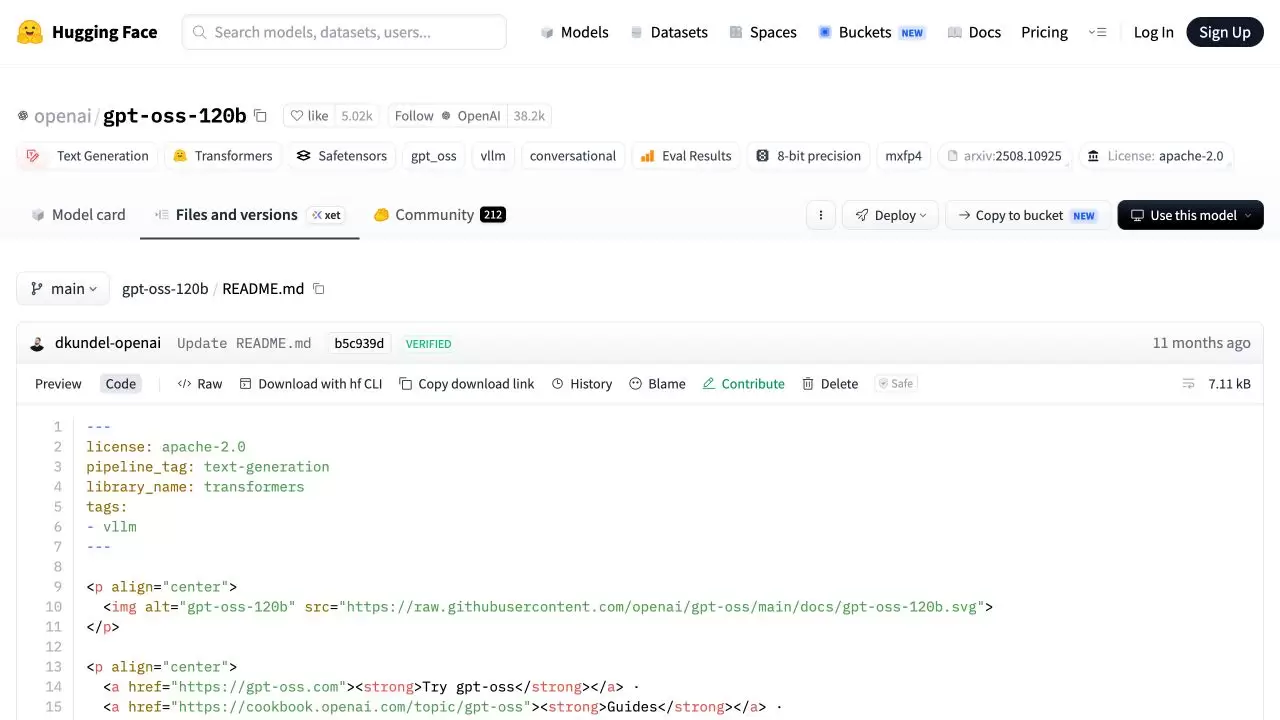Open the Raw file view
1280x720 pixels.
(200, 384)
